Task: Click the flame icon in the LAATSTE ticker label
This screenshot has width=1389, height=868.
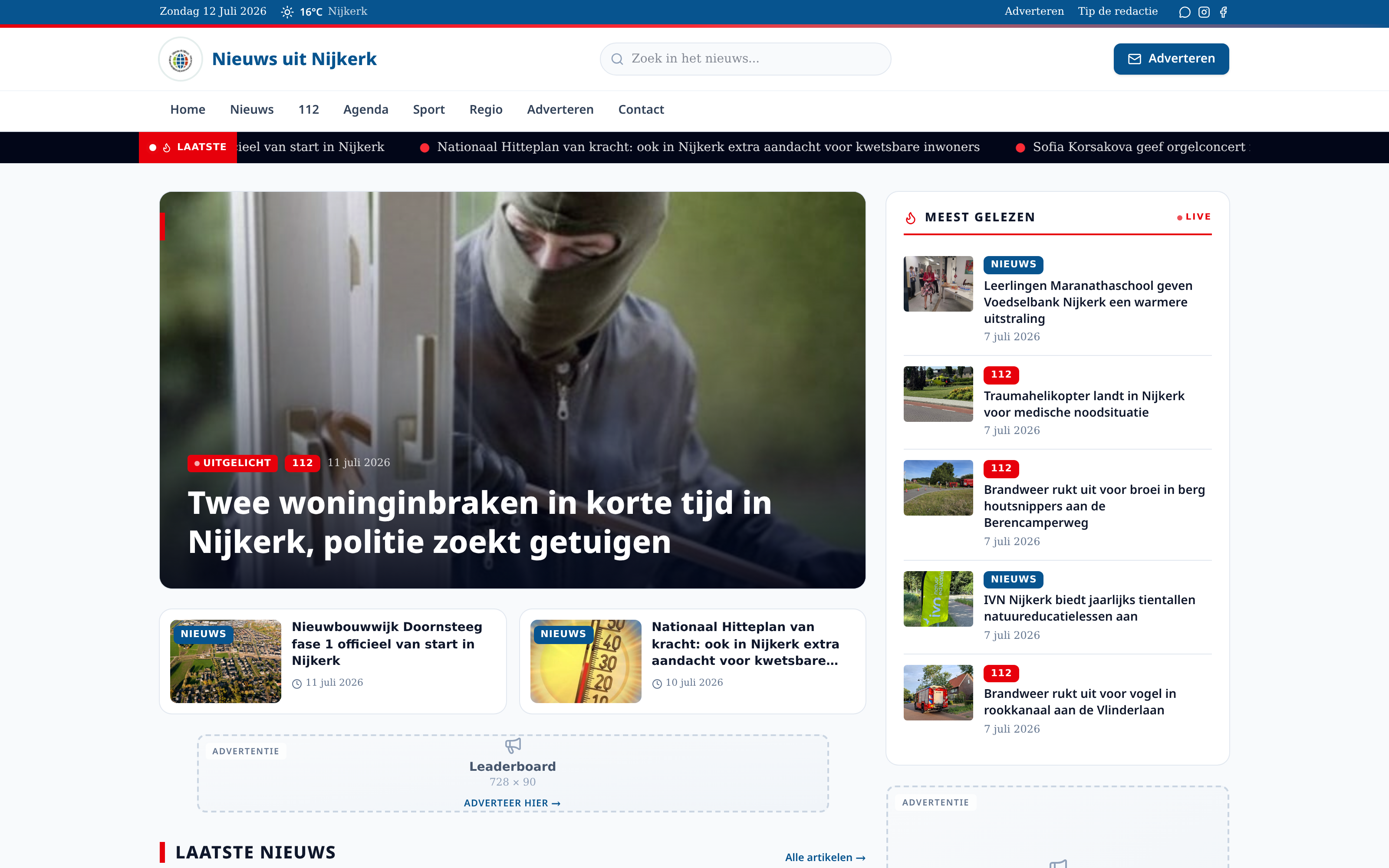Action: 166,148
